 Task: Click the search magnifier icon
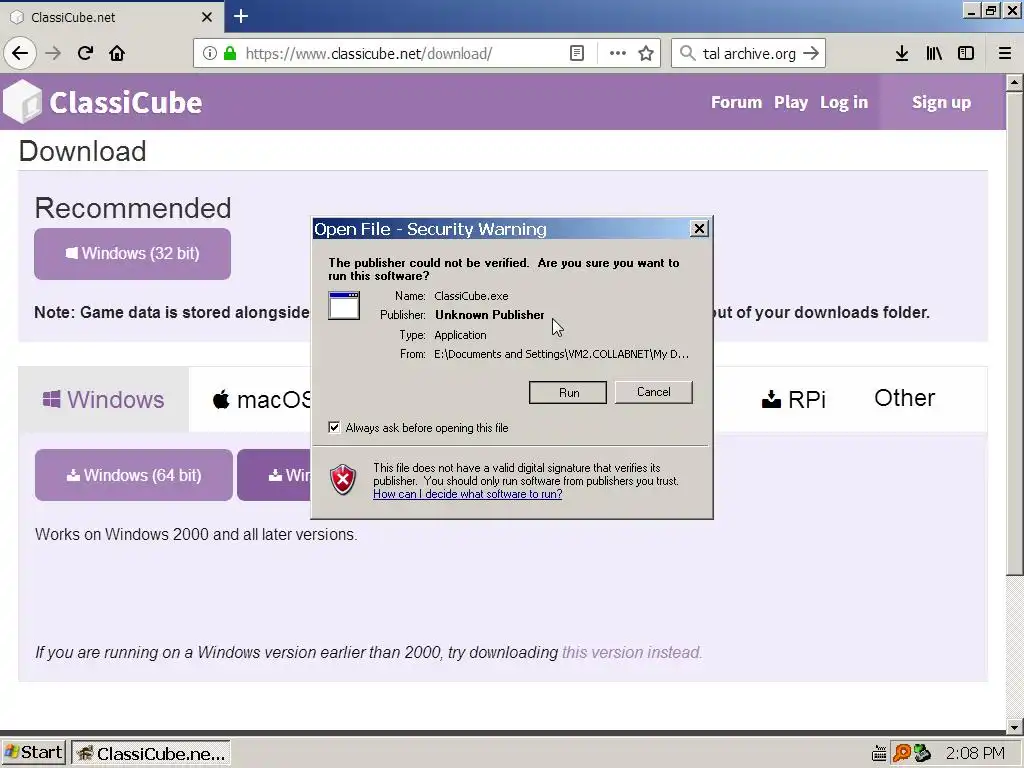coord(687,54)
